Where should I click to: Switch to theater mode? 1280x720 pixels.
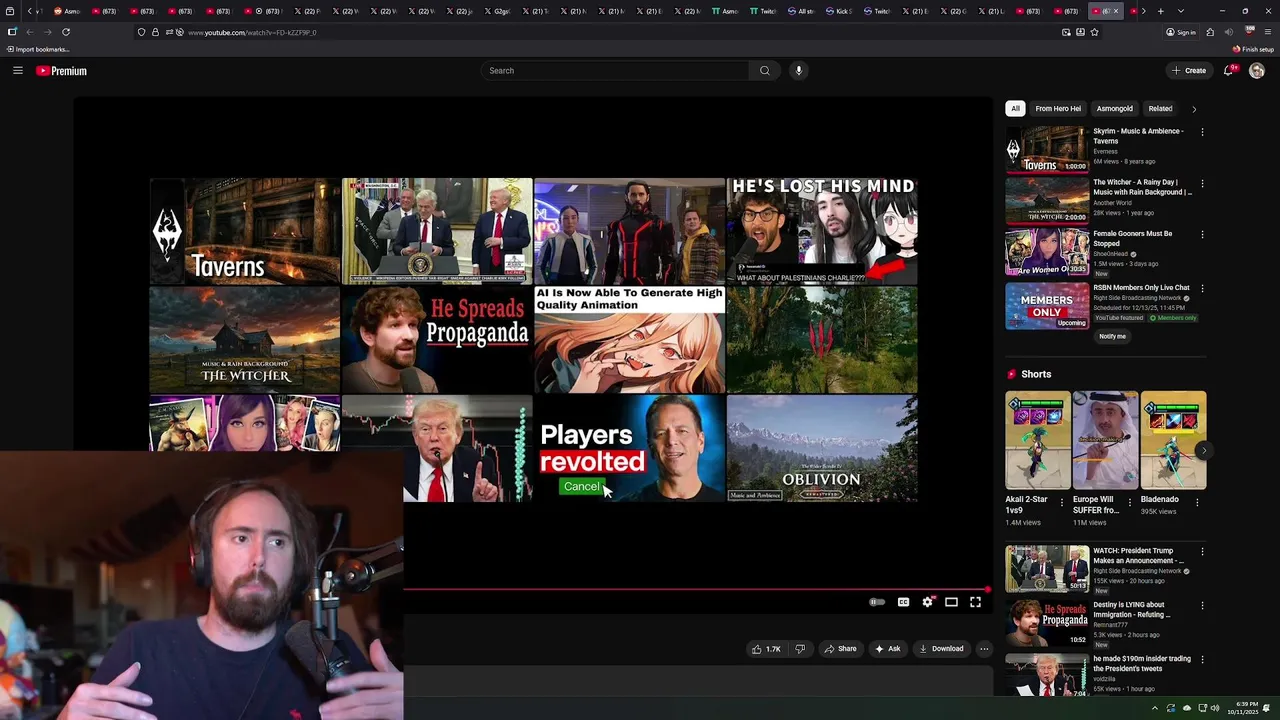[x=951, y=602]
